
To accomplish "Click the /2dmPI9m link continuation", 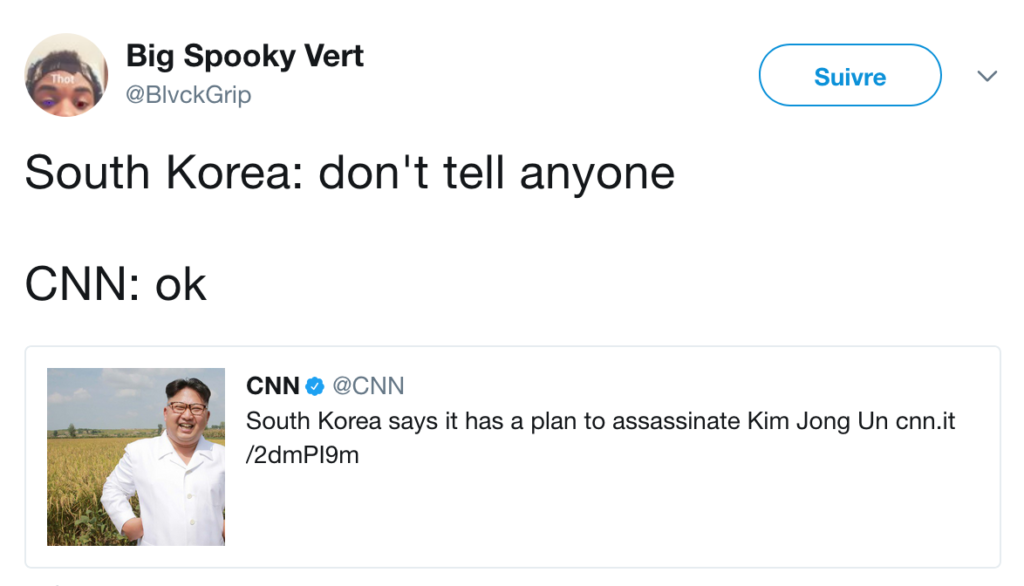I will 302,455.
